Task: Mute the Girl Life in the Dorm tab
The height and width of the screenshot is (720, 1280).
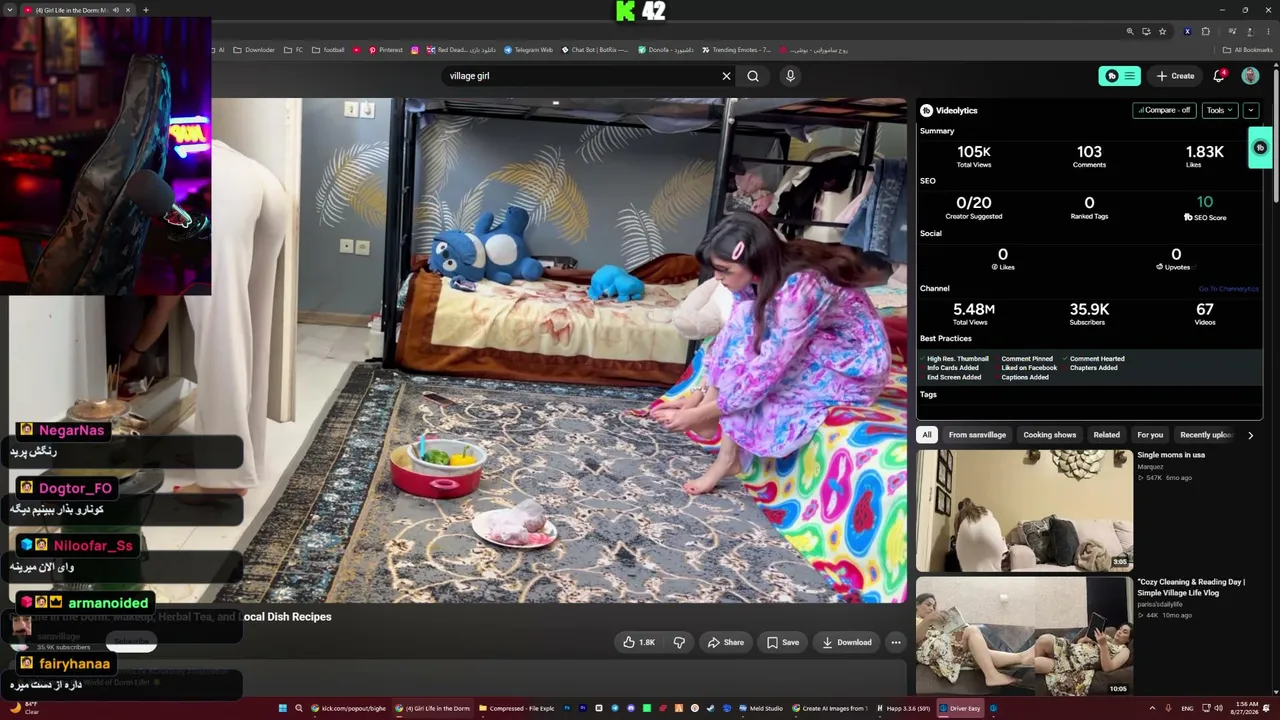Action: (x=115, y=10)
